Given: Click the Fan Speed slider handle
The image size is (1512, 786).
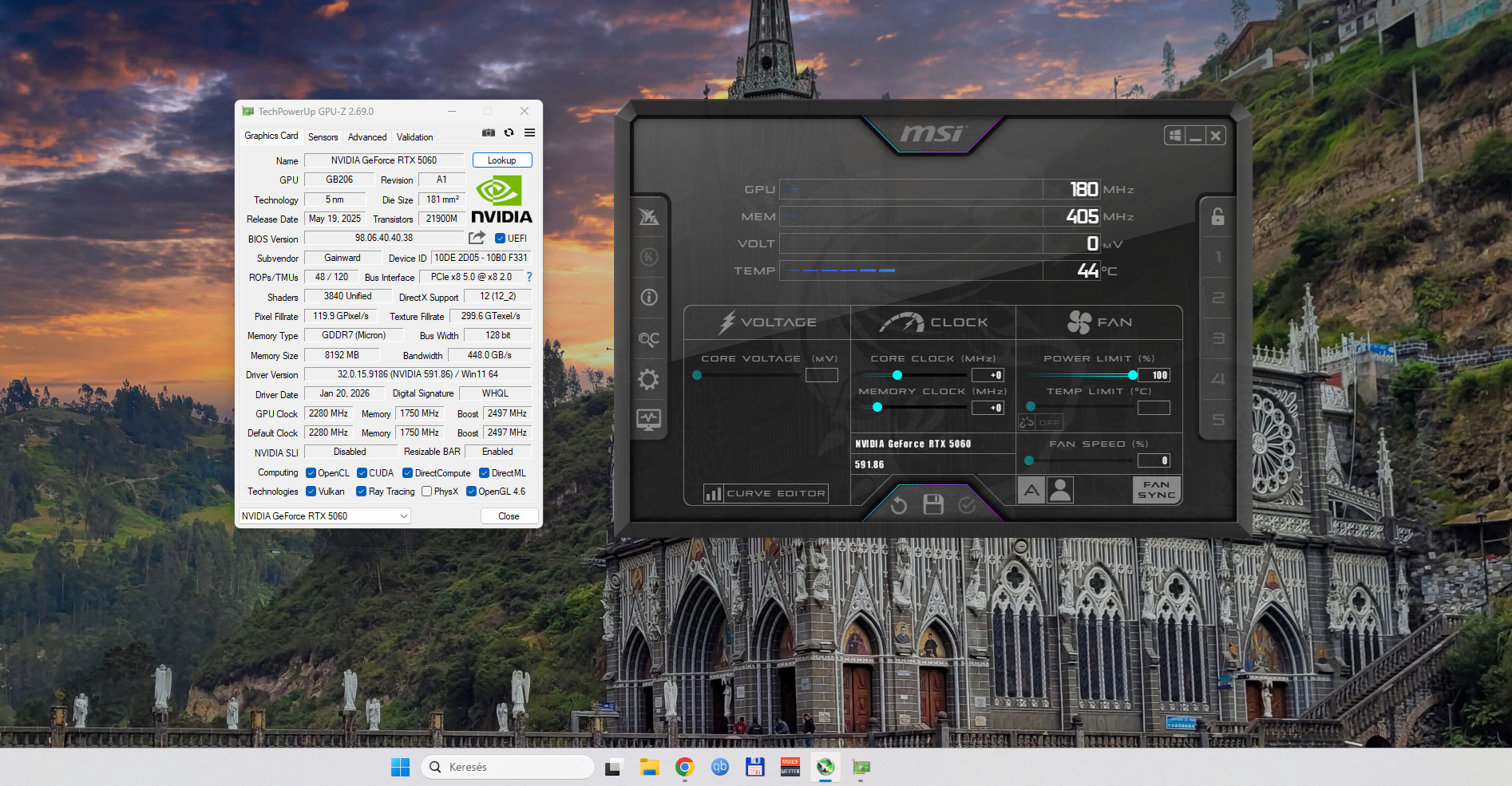Looking at the screenshot, I should (1029, 460).
